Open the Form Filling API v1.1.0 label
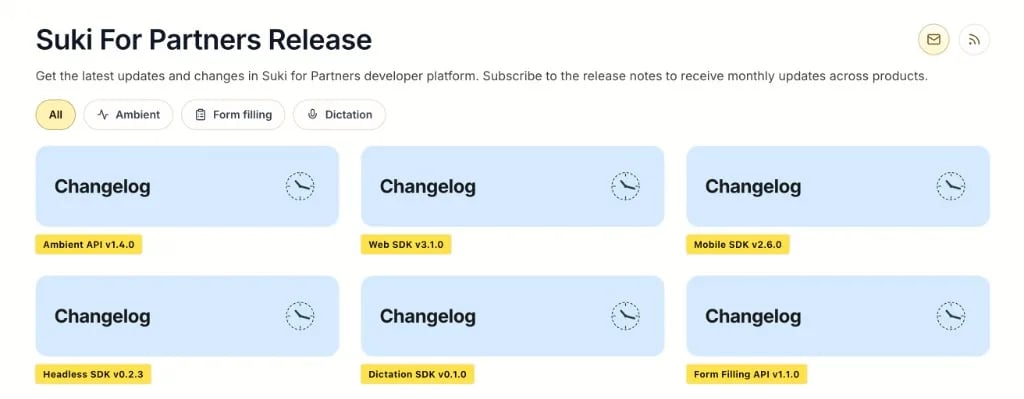1024x399 pixels. tap(746, 375)
